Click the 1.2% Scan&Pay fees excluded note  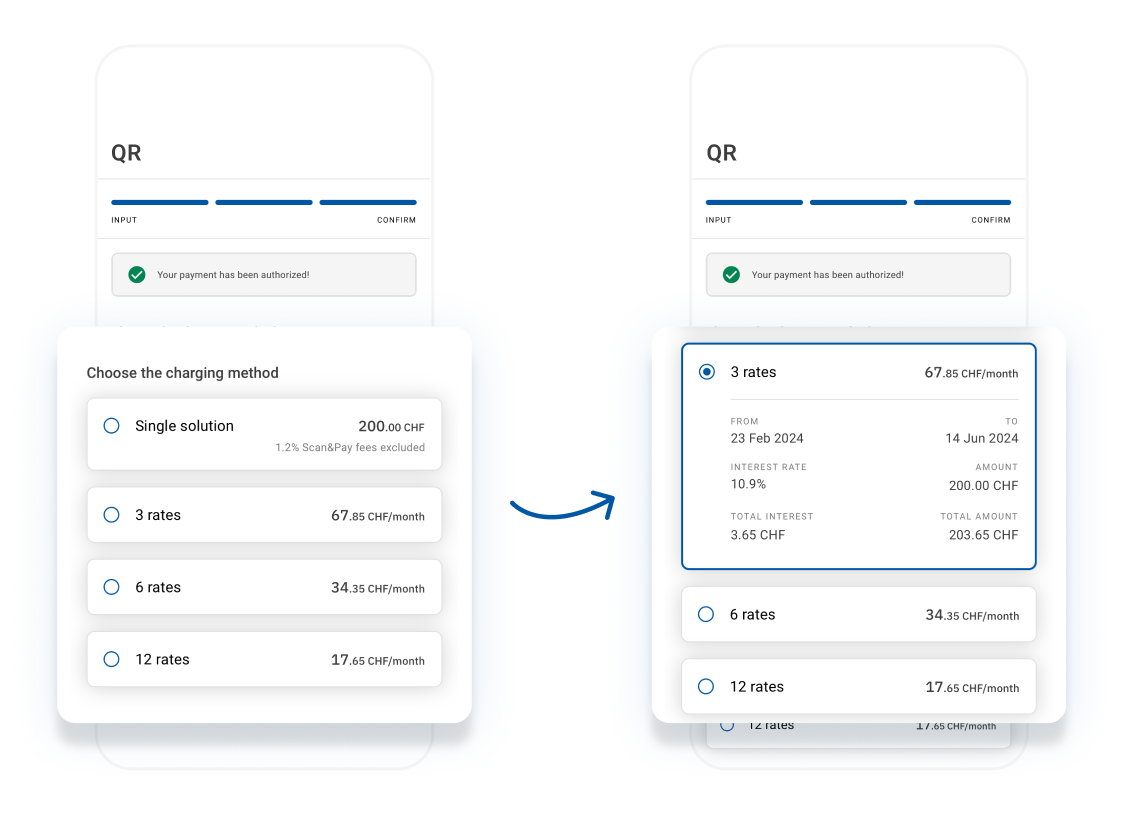click(x=350, y=447)
